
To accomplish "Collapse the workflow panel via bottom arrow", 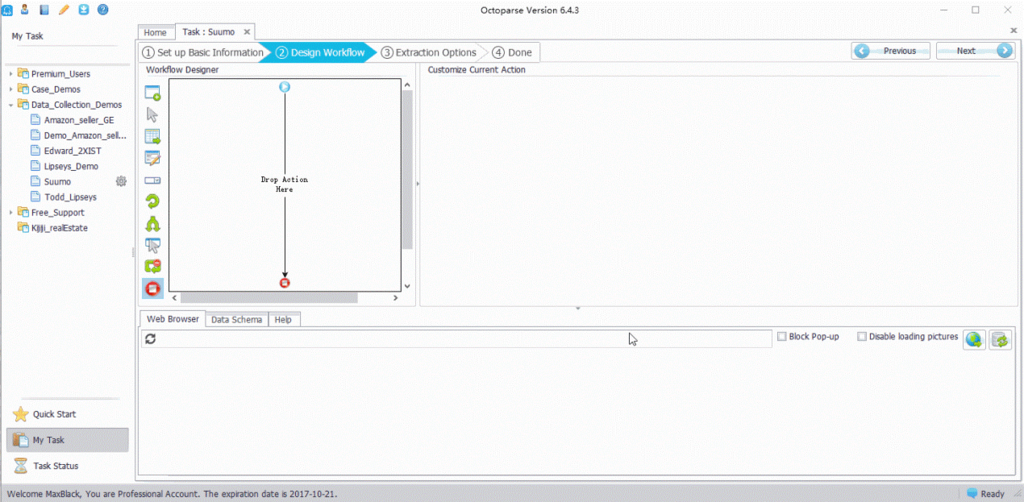I will pyautogui.click(x=577, y=308).
